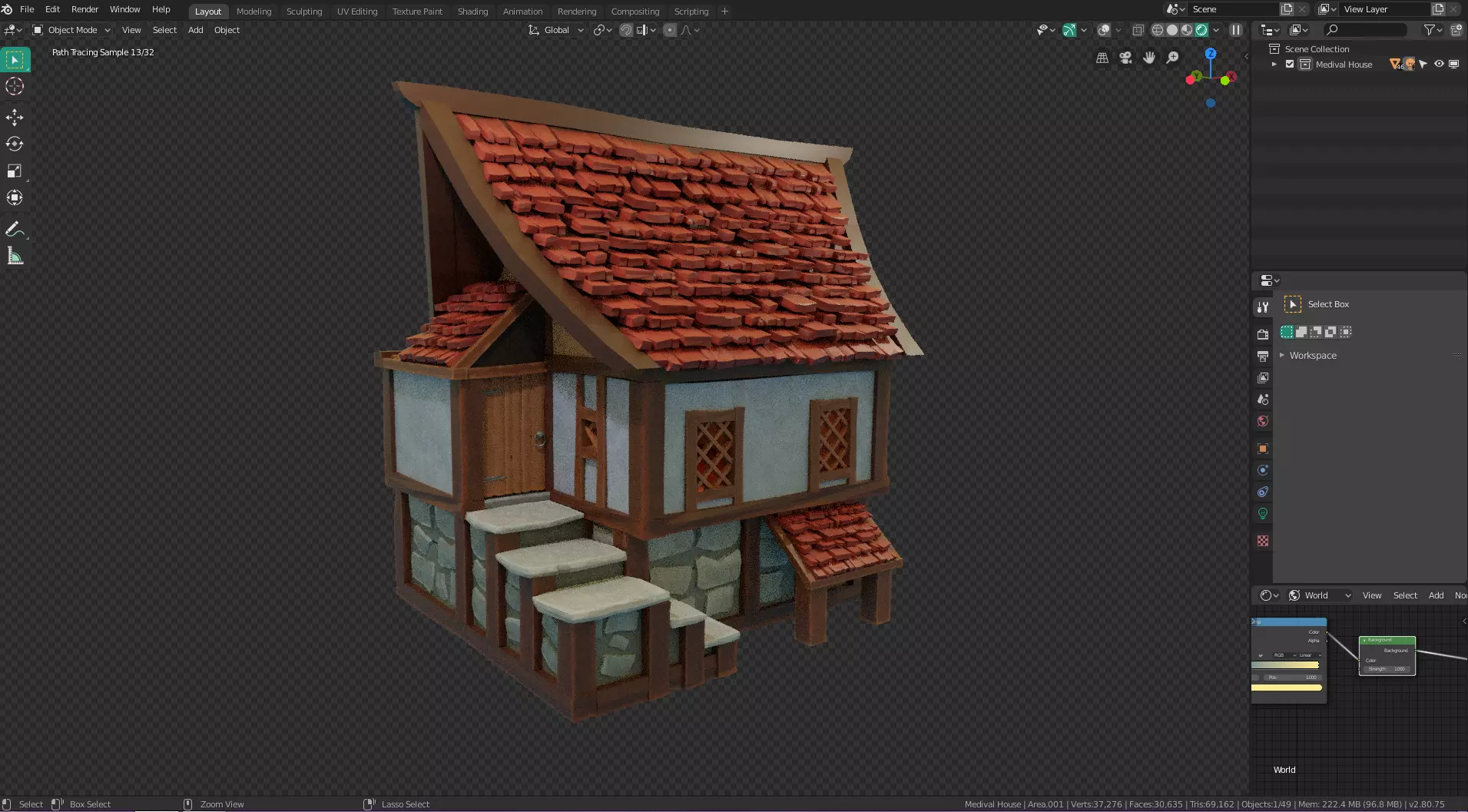Click the hand pan view icon
The image size is (1468, 812).
pos(1149,58)
